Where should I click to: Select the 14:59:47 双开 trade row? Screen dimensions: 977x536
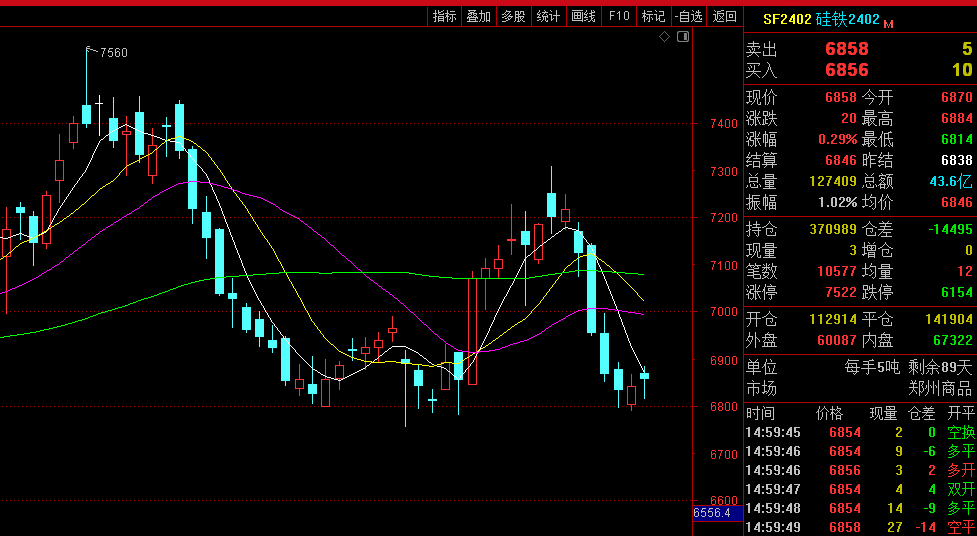(860, 489)
